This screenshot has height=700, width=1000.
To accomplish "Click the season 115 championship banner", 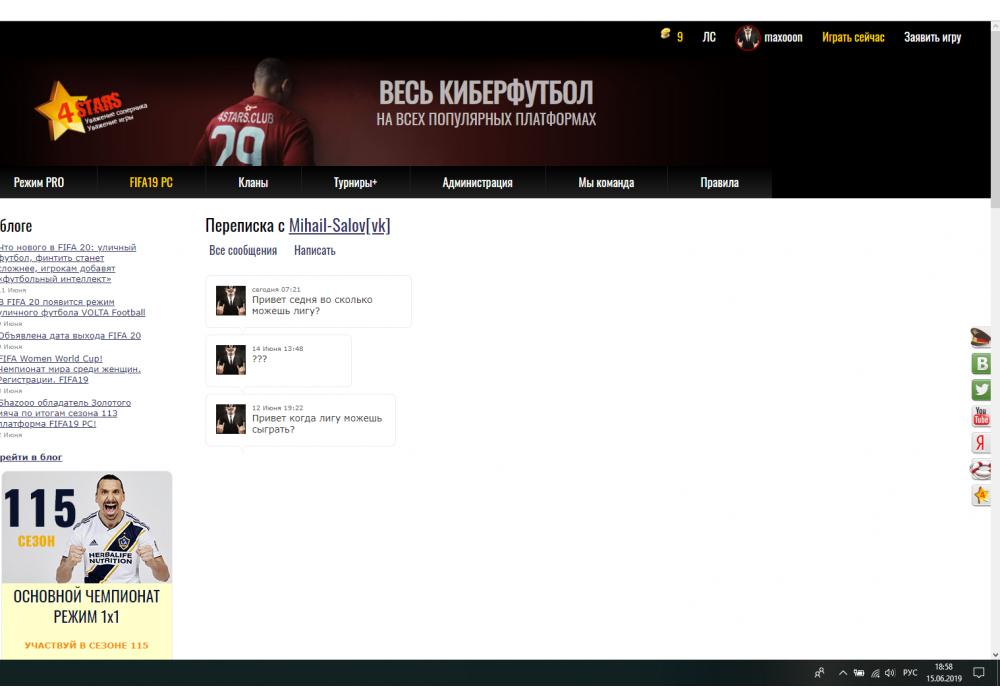I will click(86, 565).
